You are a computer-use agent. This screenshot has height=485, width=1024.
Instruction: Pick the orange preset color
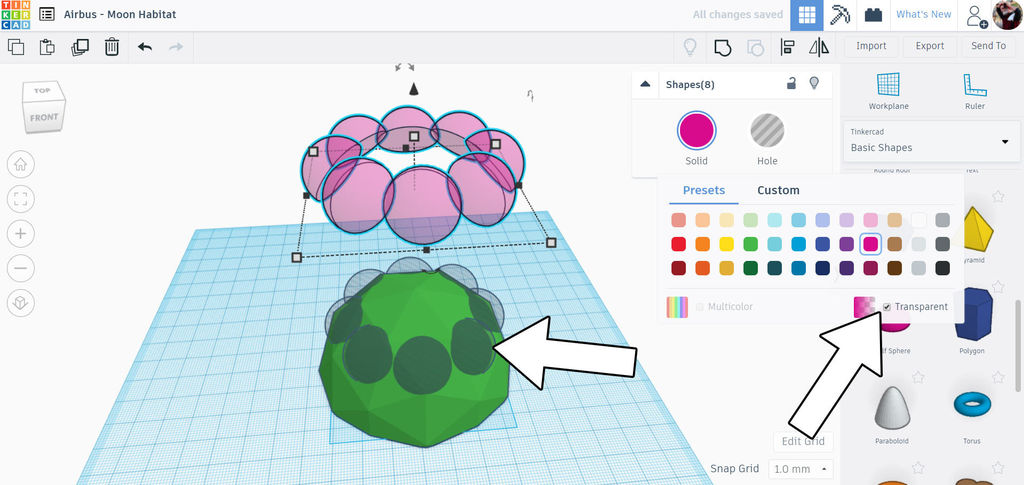(703, 244)
